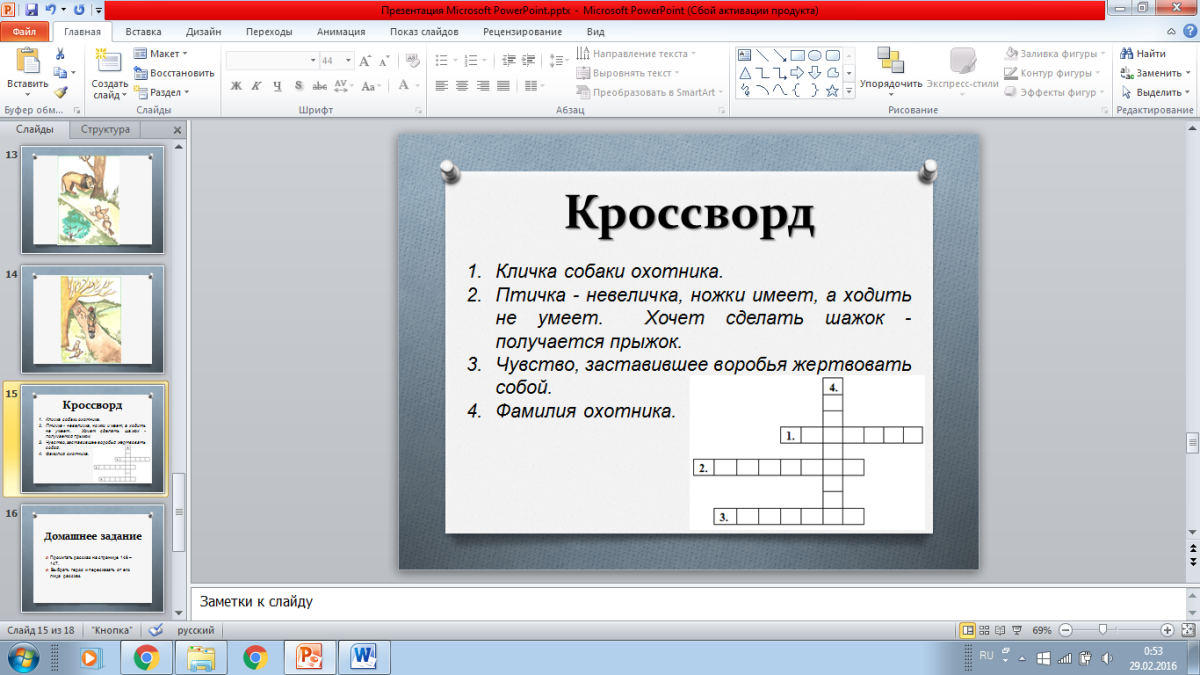Choose the rectangle shape in shapes gallery
1200x675 pixels.
(x=797, y=55)
